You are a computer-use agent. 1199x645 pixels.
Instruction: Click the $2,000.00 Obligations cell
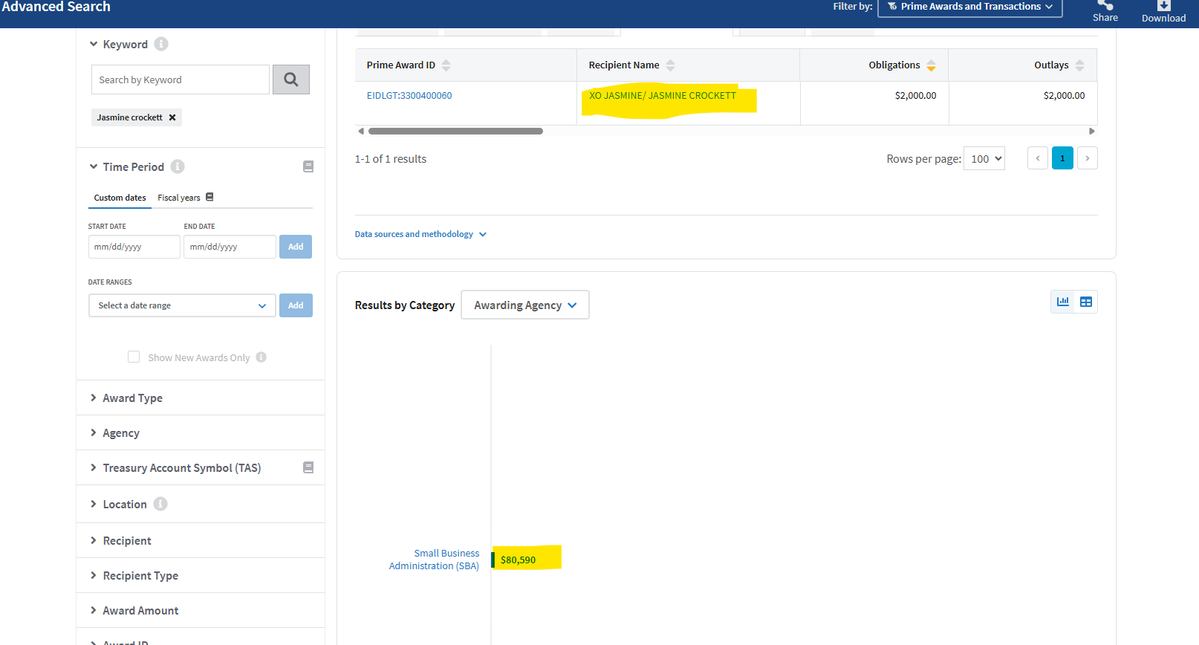coord(915,96)
